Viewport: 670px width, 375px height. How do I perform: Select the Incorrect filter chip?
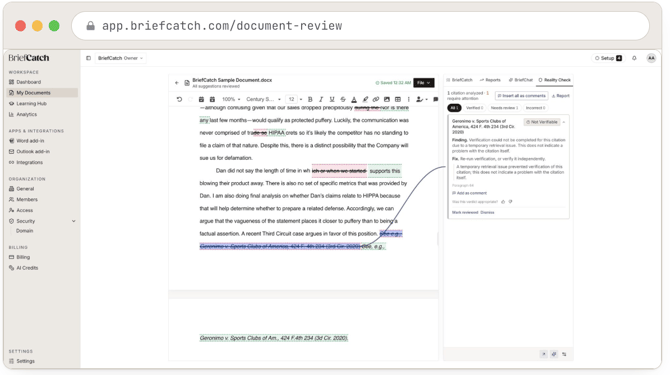click(x=535, y=108)
